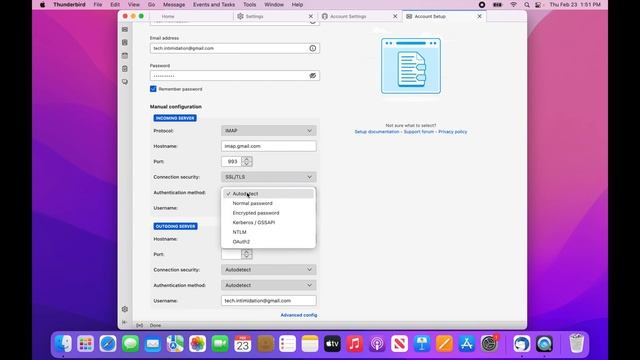Open the Edit menu

tap(115, 4)
